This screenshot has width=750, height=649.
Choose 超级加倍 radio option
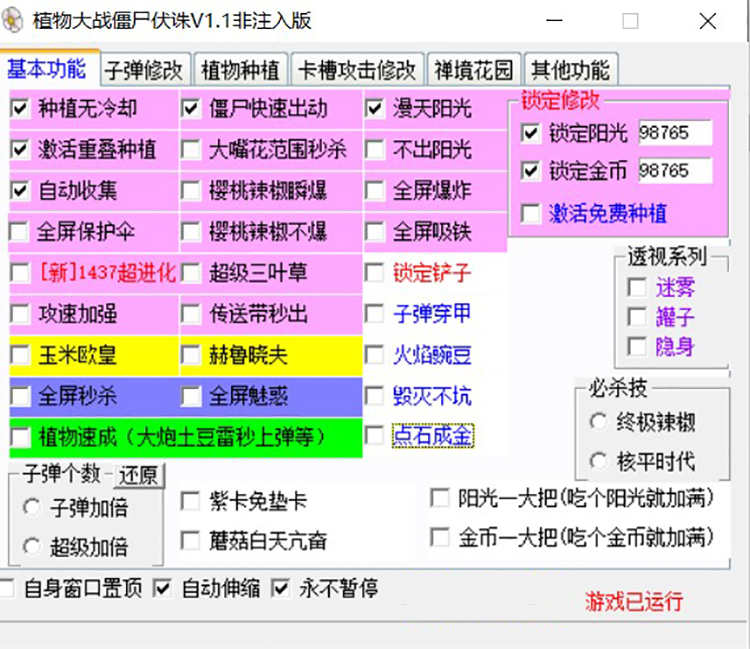click(32, 547)
